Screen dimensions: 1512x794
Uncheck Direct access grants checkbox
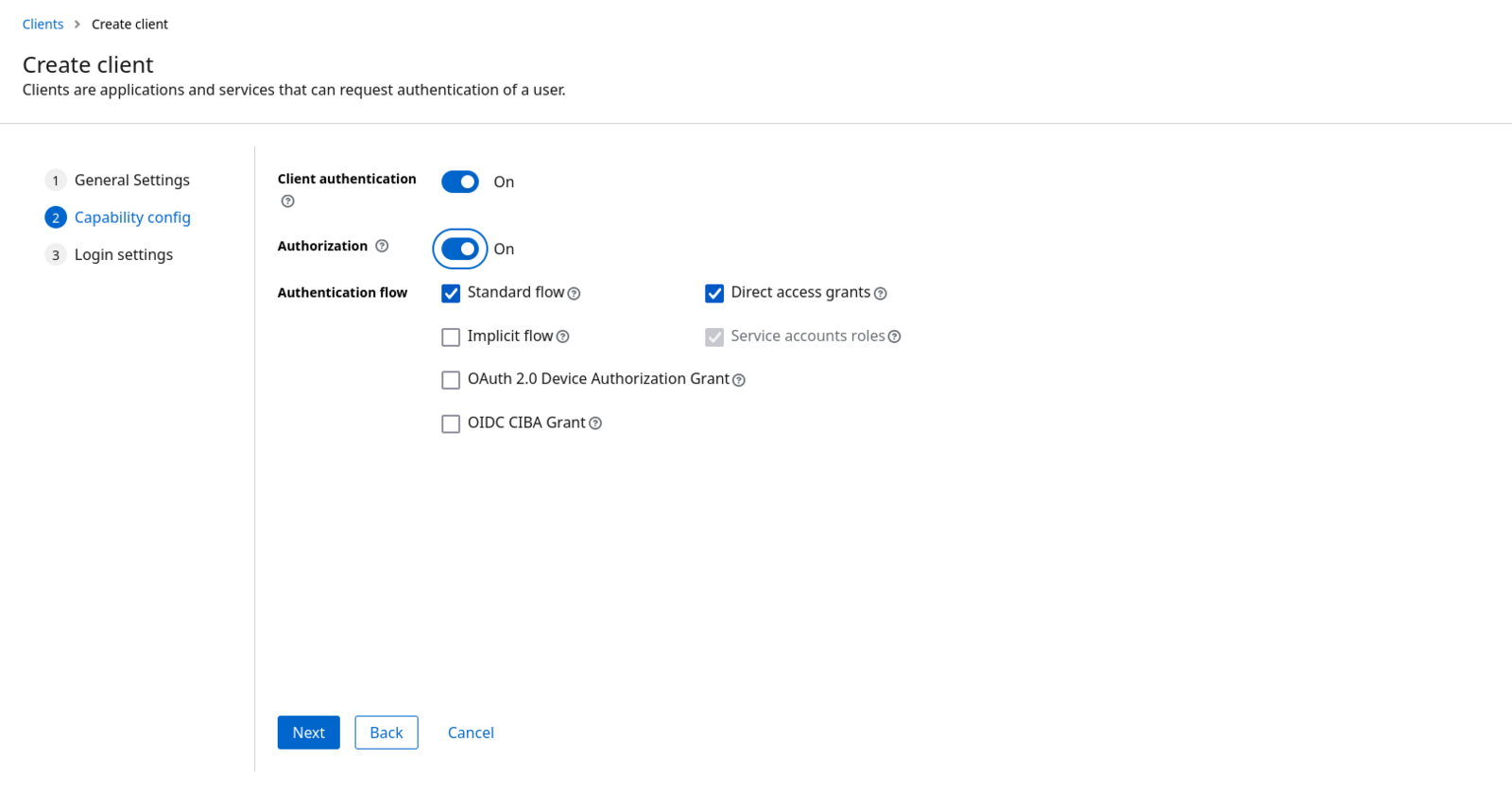[714, 293]
